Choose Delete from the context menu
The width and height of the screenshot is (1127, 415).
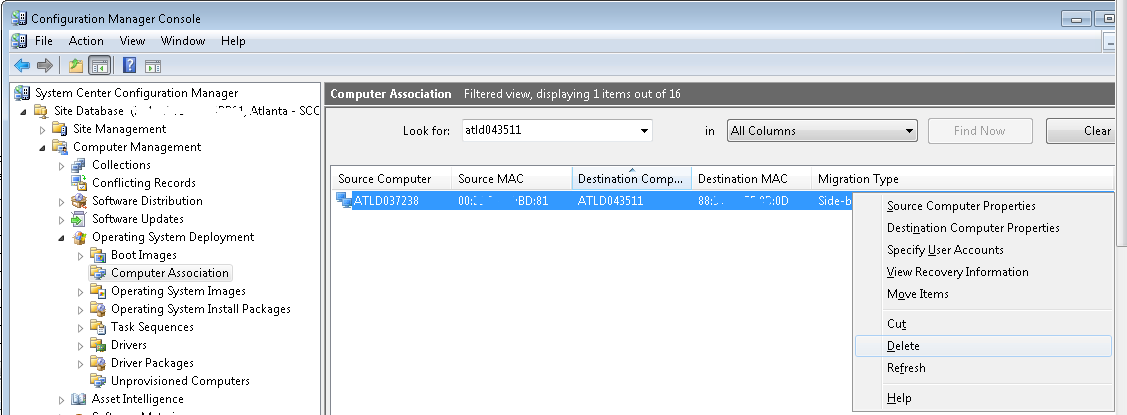(x=983, y=346)
